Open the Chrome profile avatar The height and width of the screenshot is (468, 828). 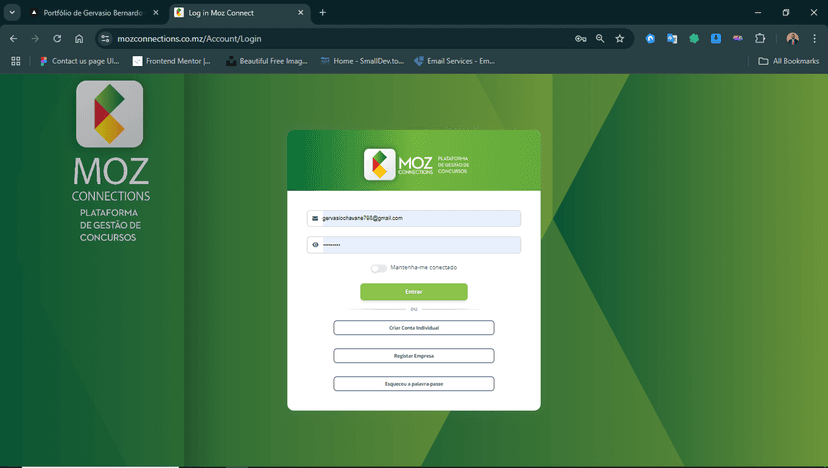tap(792, 39)
